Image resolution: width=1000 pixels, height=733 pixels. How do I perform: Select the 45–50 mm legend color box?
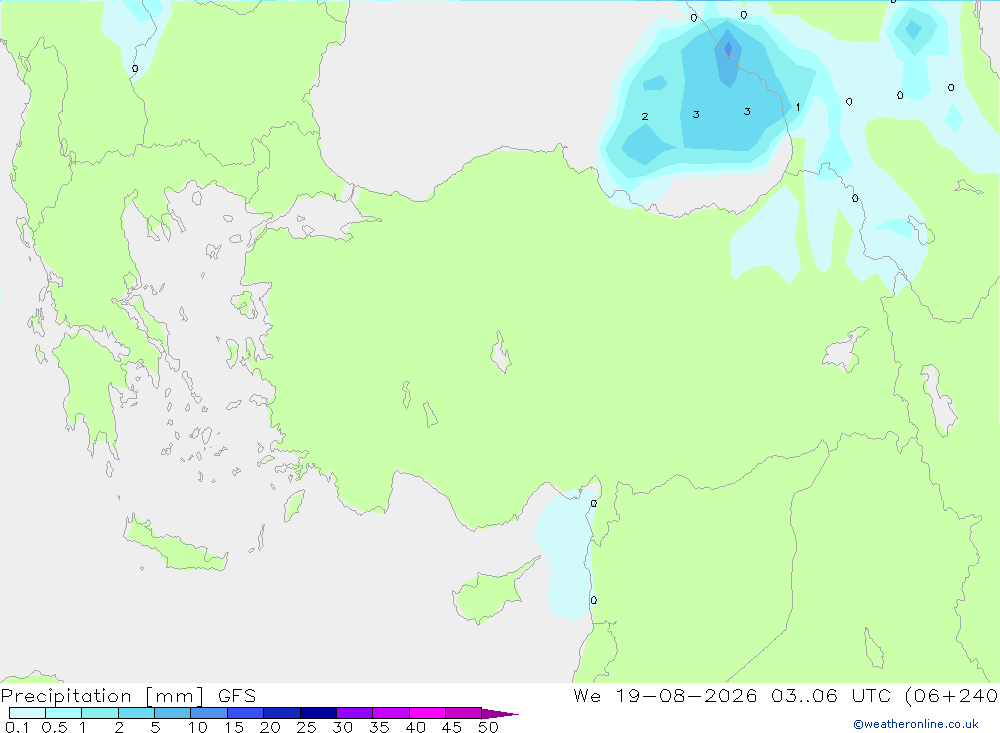[x=464, y=713]
